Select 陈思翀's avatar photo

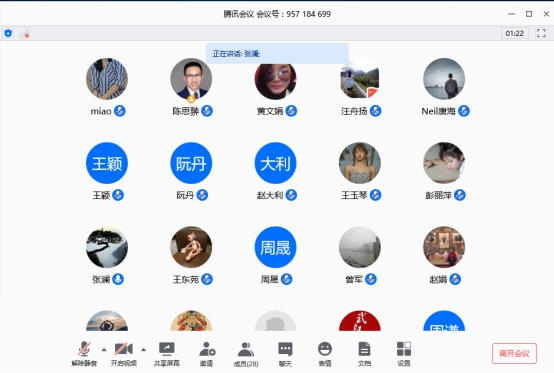[191, 79]
